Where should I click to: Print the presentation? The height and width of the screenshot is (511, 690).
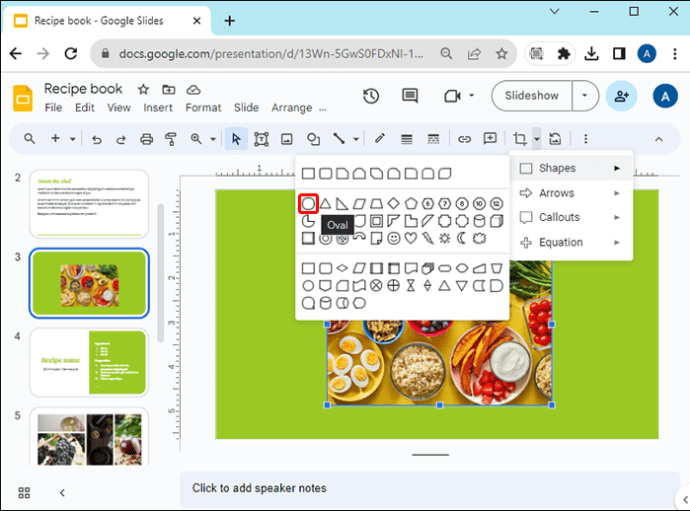[x=146, y=140]
